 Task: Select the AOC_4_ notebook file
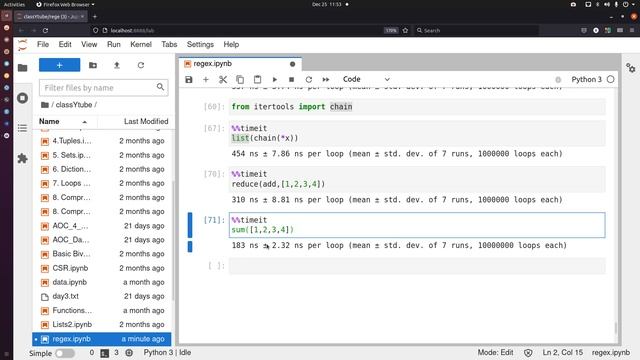click(x=102, y=226)
